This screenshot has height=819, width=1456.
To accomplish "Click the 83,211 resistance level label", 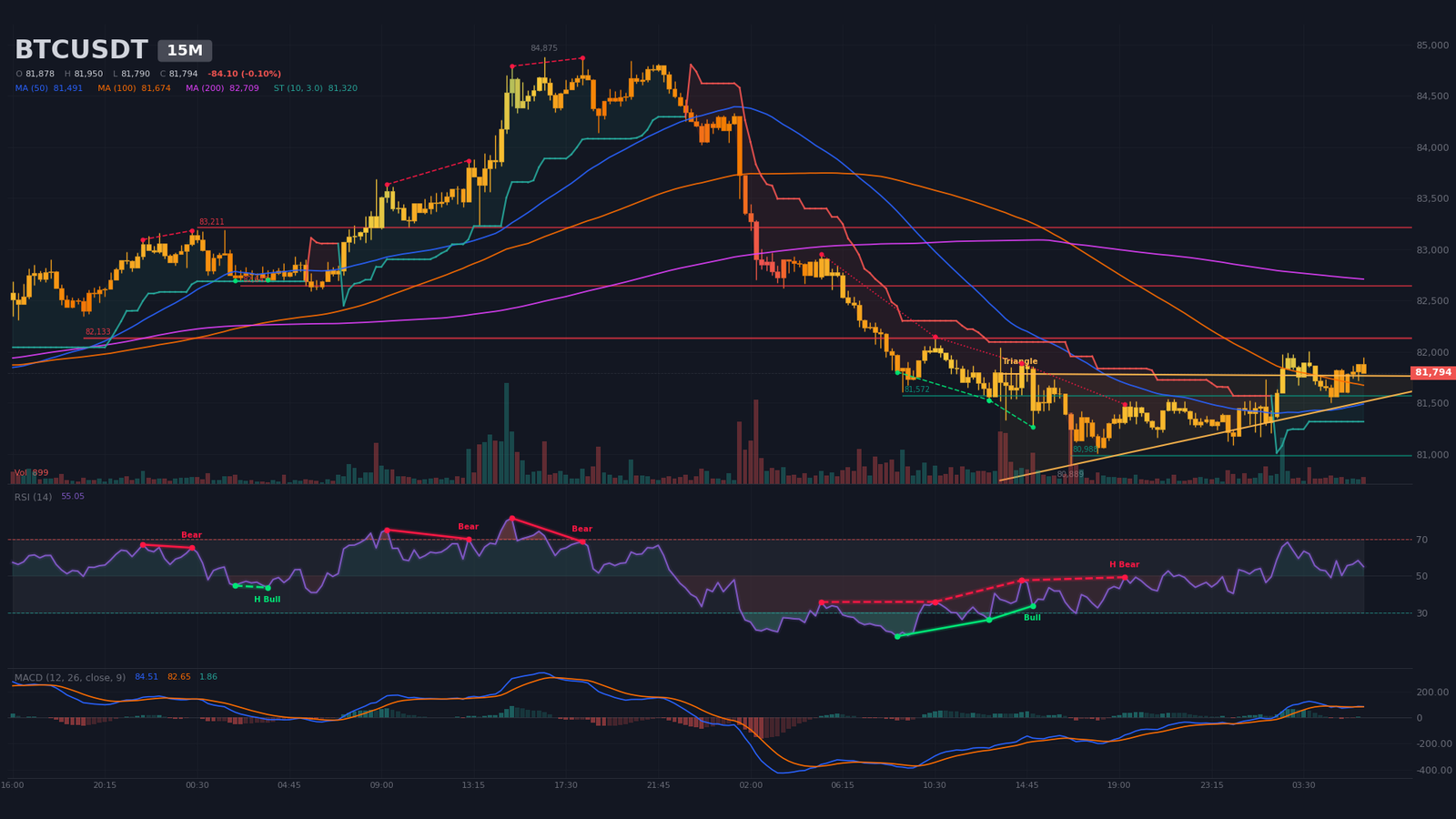I will (211, 221).
